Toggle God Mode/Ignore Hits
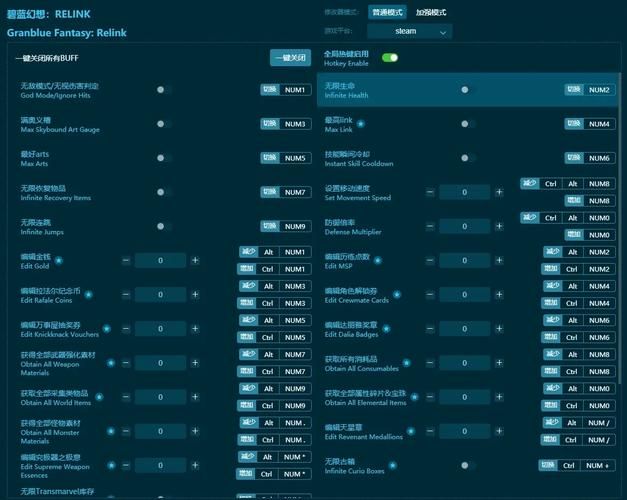The width and height of the screenshot is (627, 500). pyautogui.click(x=164, y=90)
